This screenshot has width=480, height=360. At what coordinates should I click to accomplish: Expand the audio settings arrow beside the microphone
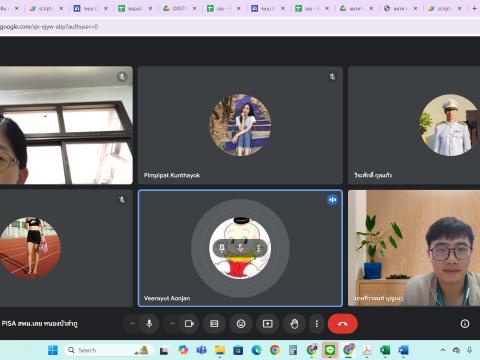132,323
